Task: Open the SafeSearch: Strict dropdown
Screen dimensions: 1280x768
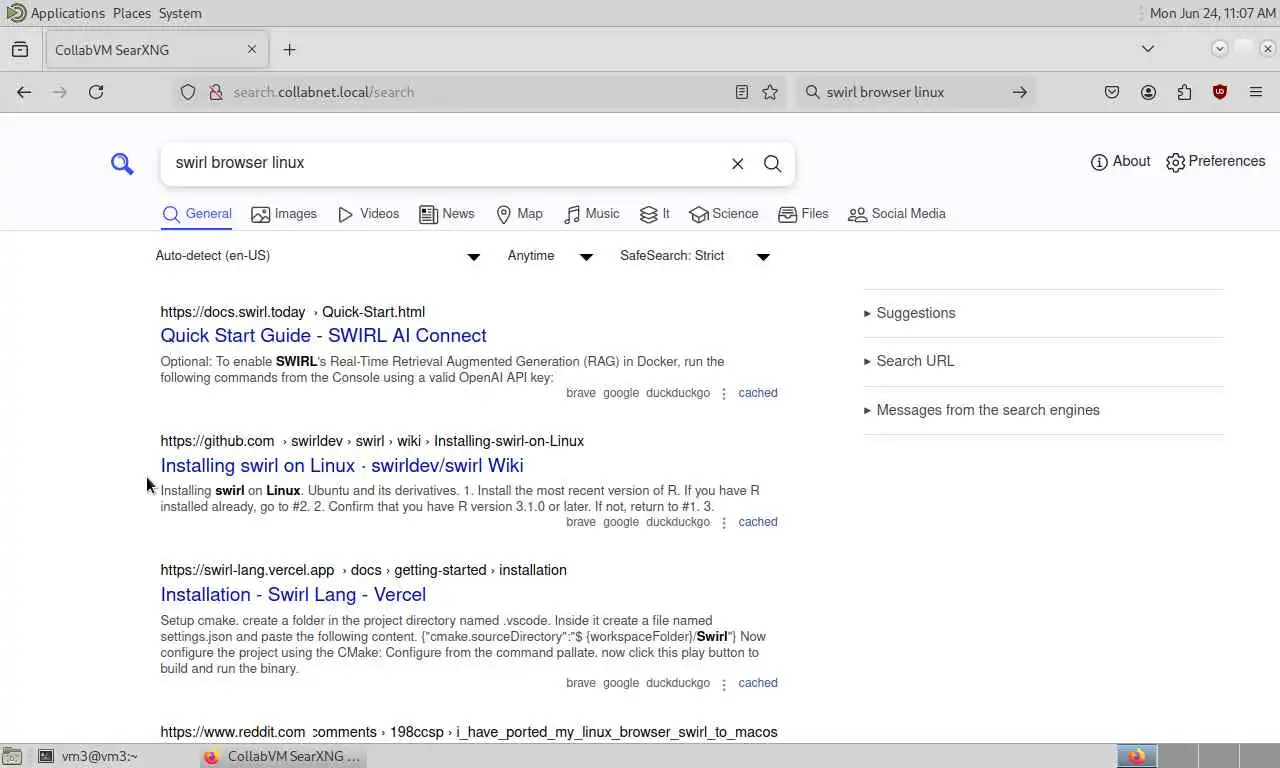Action: [x=695, y=256]
